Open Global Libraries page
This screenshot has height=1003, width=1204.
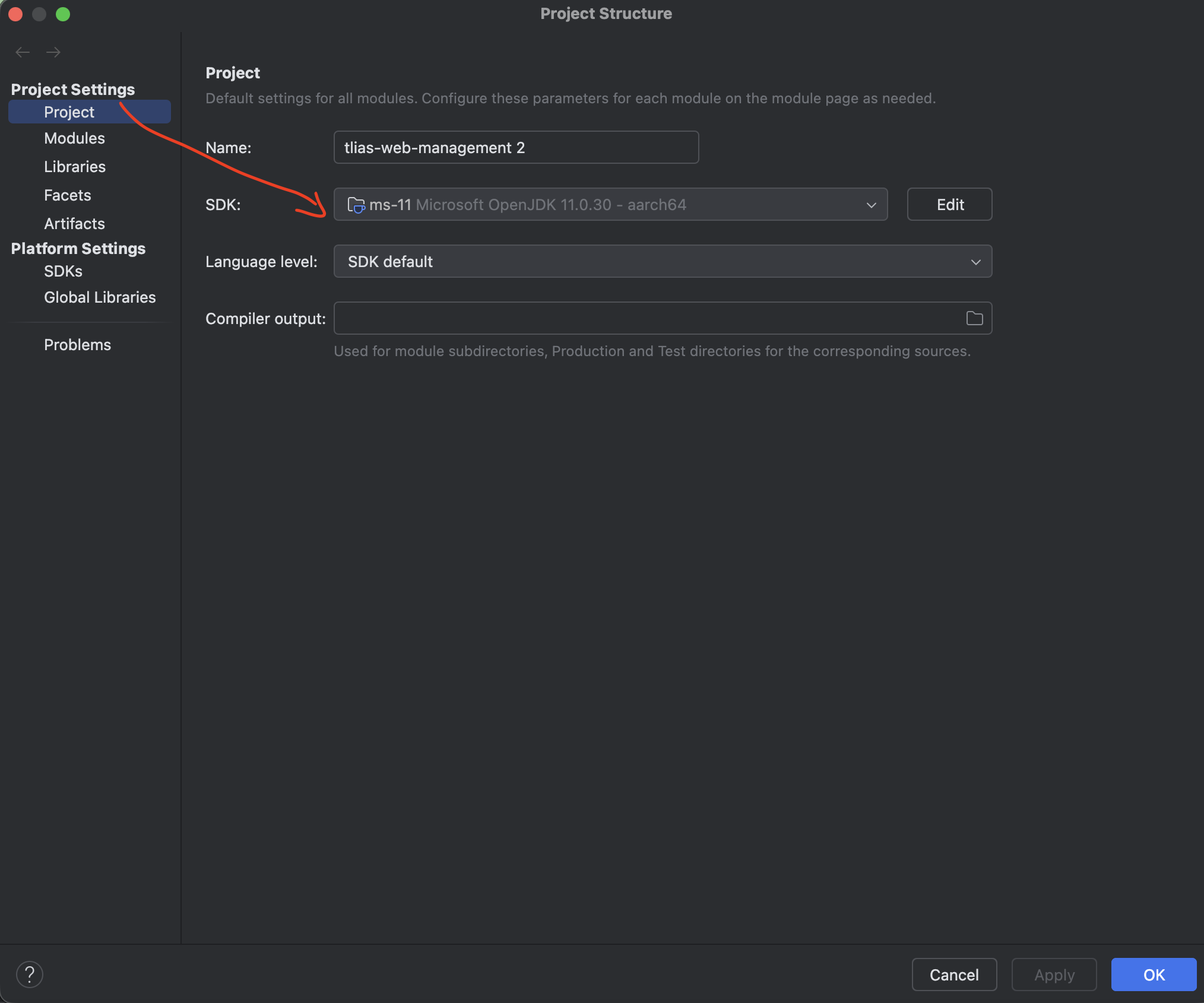point(100,297)
